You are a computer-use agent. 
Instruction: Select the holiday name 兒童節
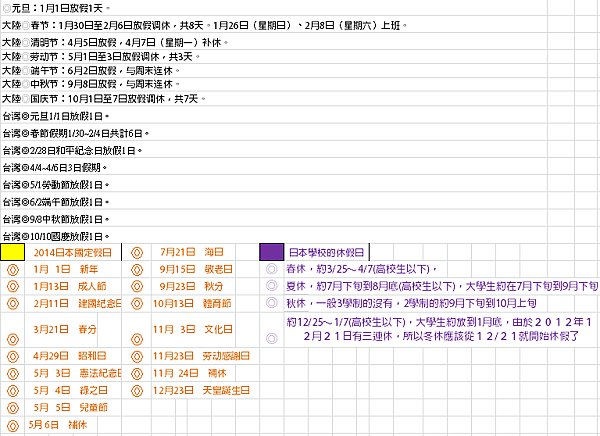point(93,408)
